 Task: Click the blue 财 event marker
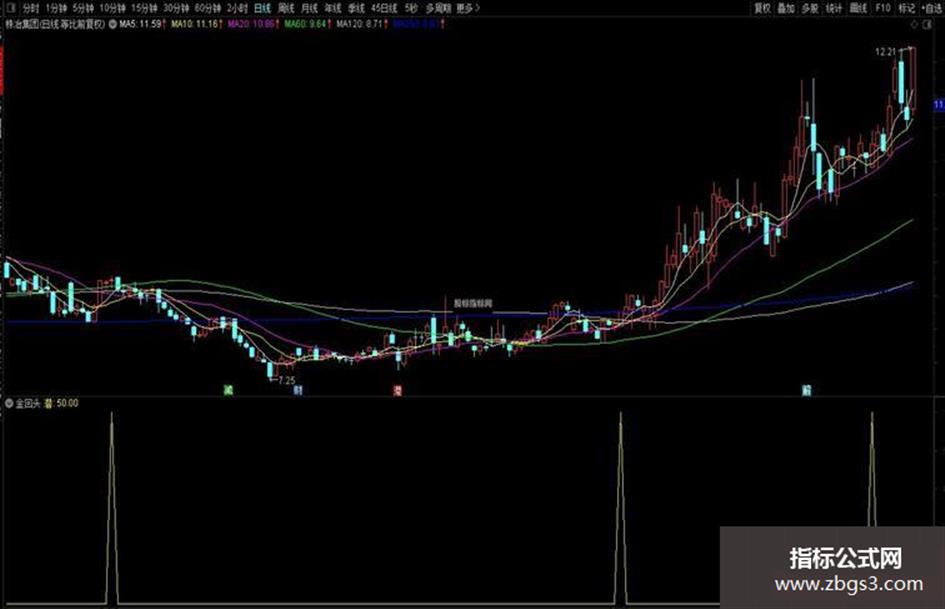pyautogui.click(x=297, y=390)
